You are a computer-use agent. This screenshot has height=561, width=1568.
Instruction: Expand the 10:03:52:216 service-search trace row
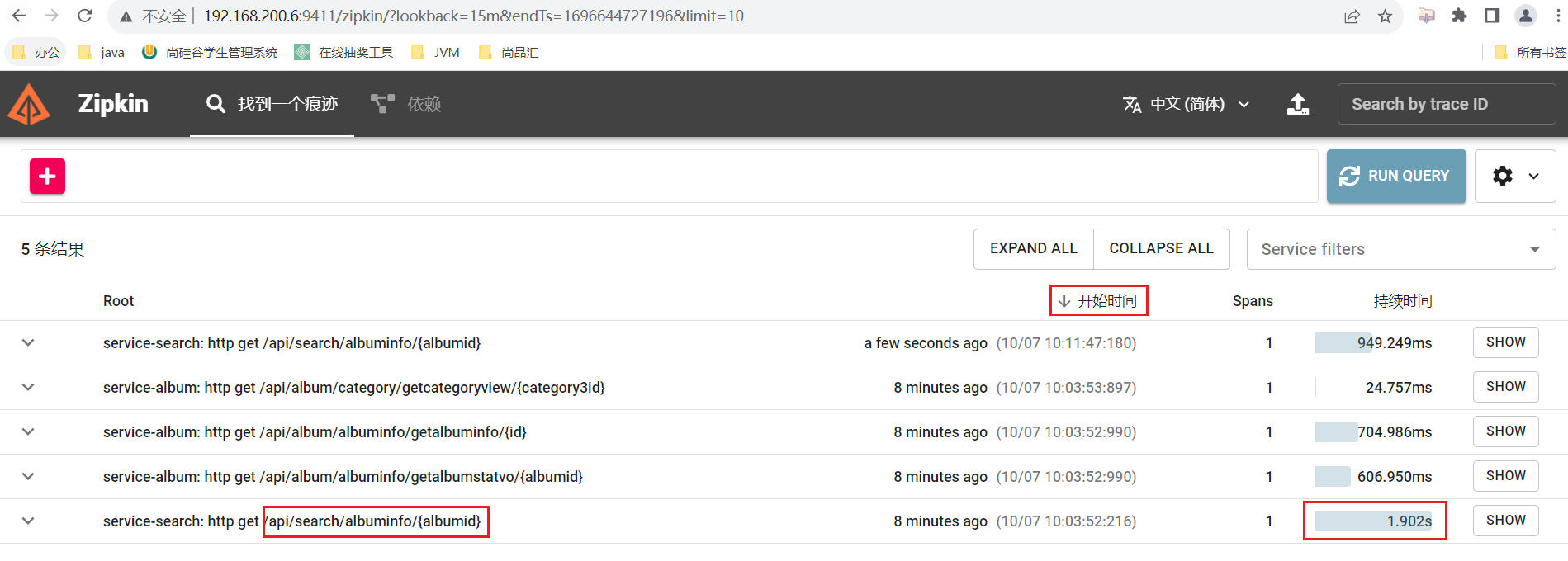click(28, 521)
